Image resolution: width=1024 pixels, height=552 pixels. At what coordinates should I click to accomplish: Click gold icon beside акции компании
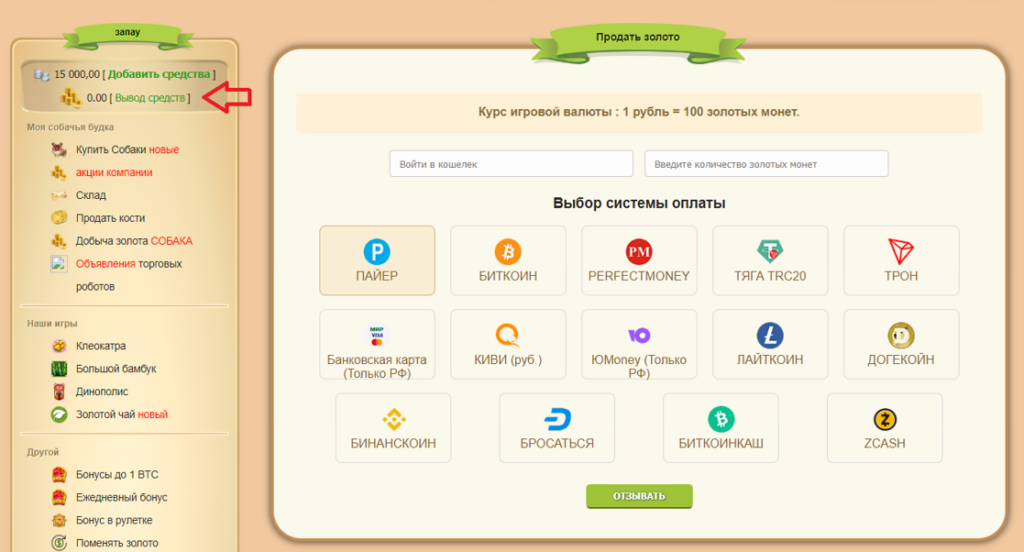point(59,172)
